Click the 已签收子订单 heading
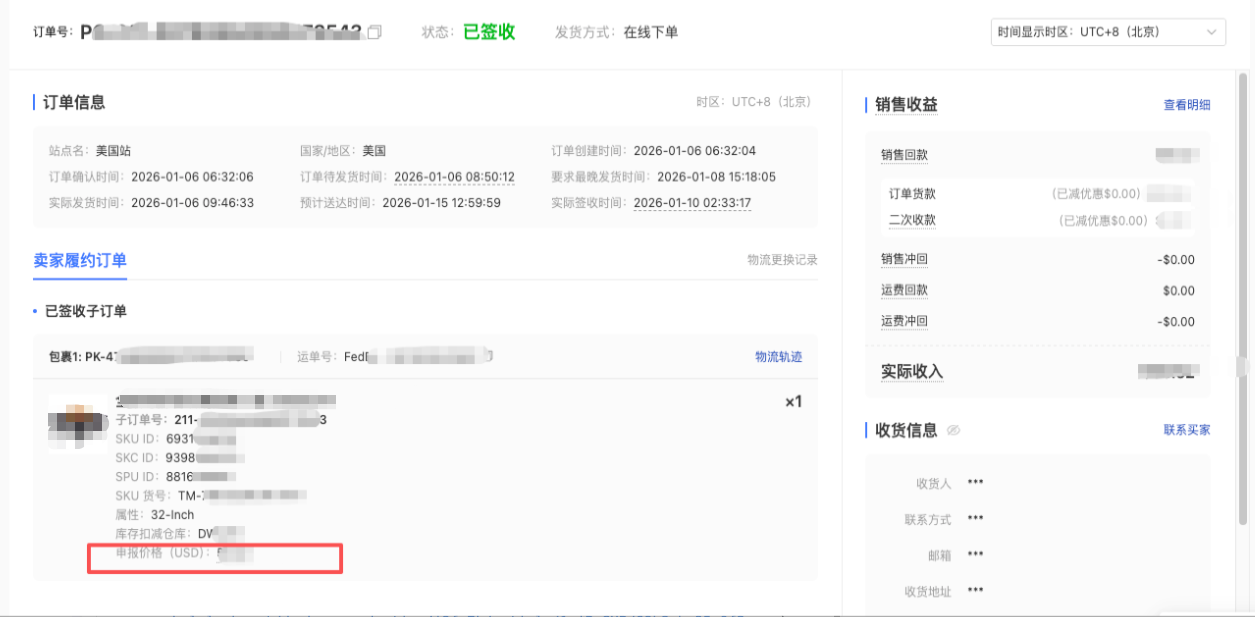The image size is (1255, 617). click(86, 311)
